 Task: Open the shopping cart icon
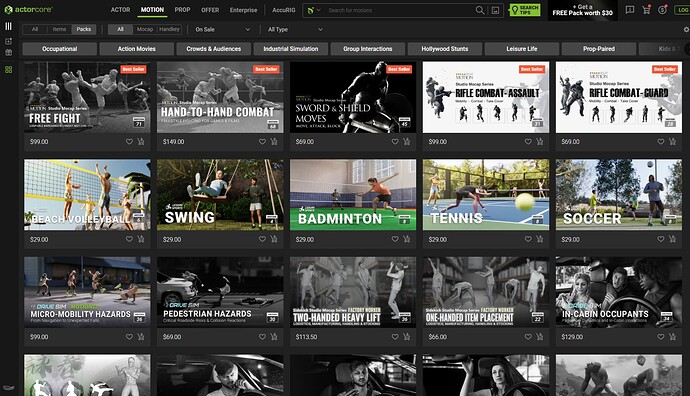click(x=646, y=10)
